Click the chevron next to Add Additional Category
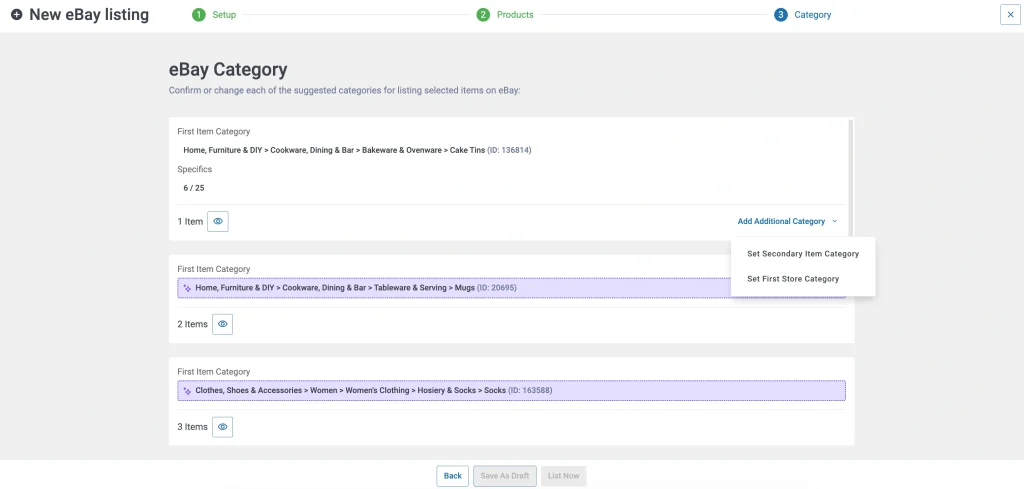 tap(835, 221)
